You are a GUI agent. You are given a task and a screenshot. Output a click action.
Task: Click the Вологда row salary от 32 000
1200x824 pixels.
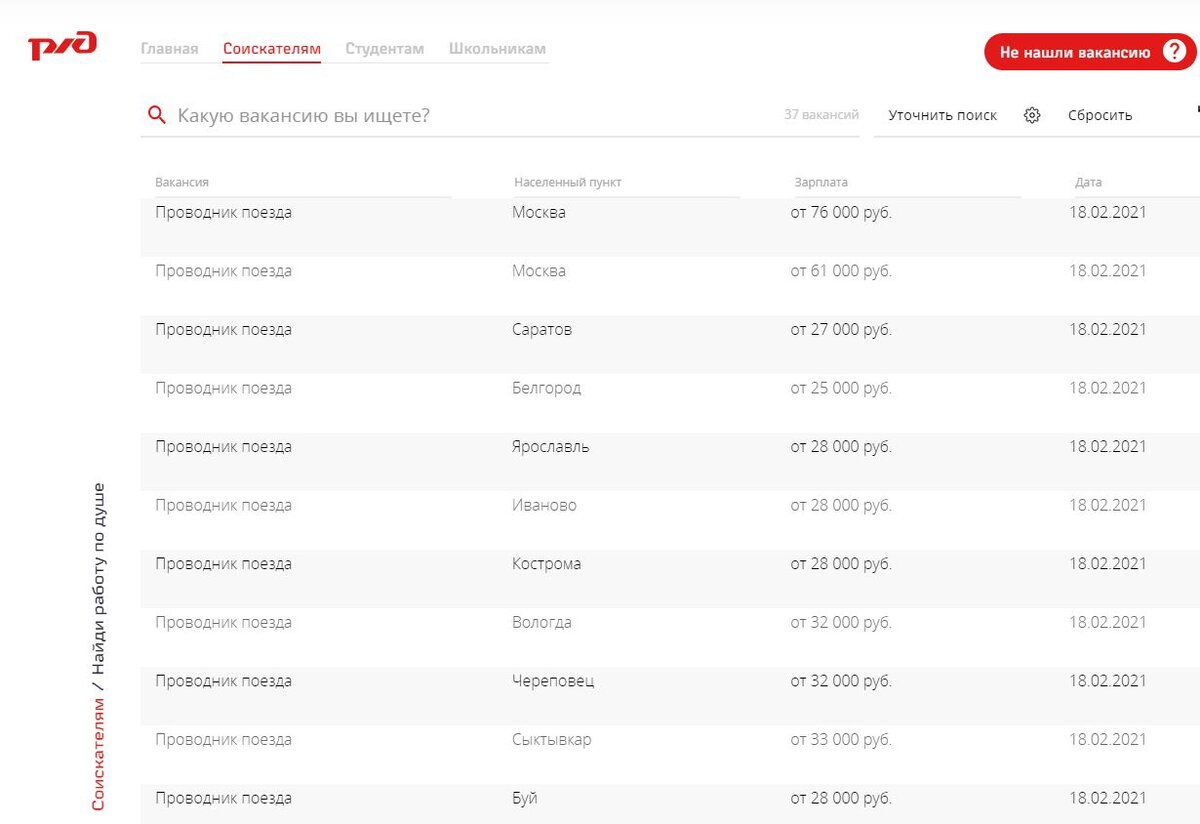[x=841, y=622]
